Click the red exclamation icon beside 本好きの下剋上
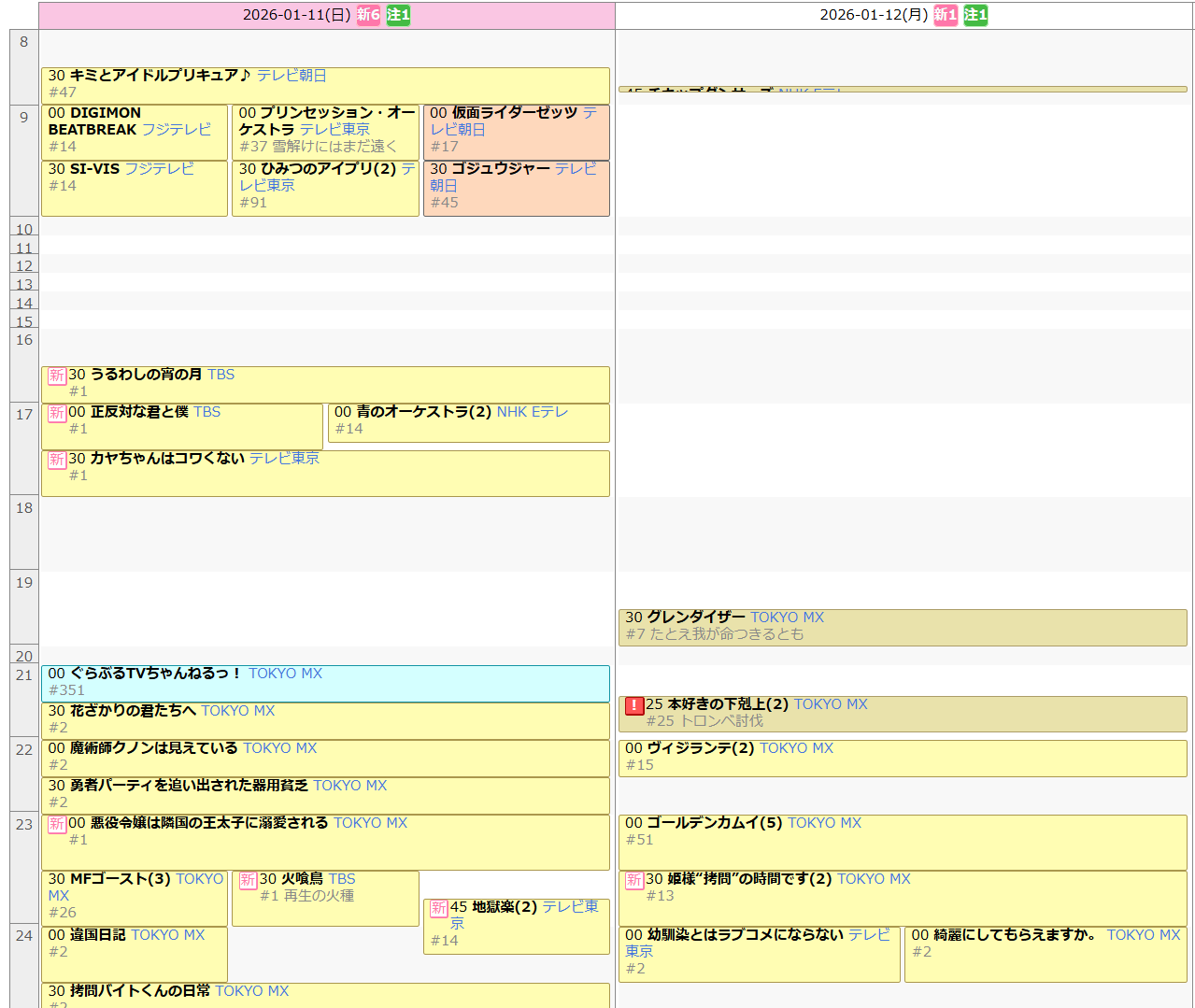The width and height of the screenshot is (1195, 1008). pos(634,705)
